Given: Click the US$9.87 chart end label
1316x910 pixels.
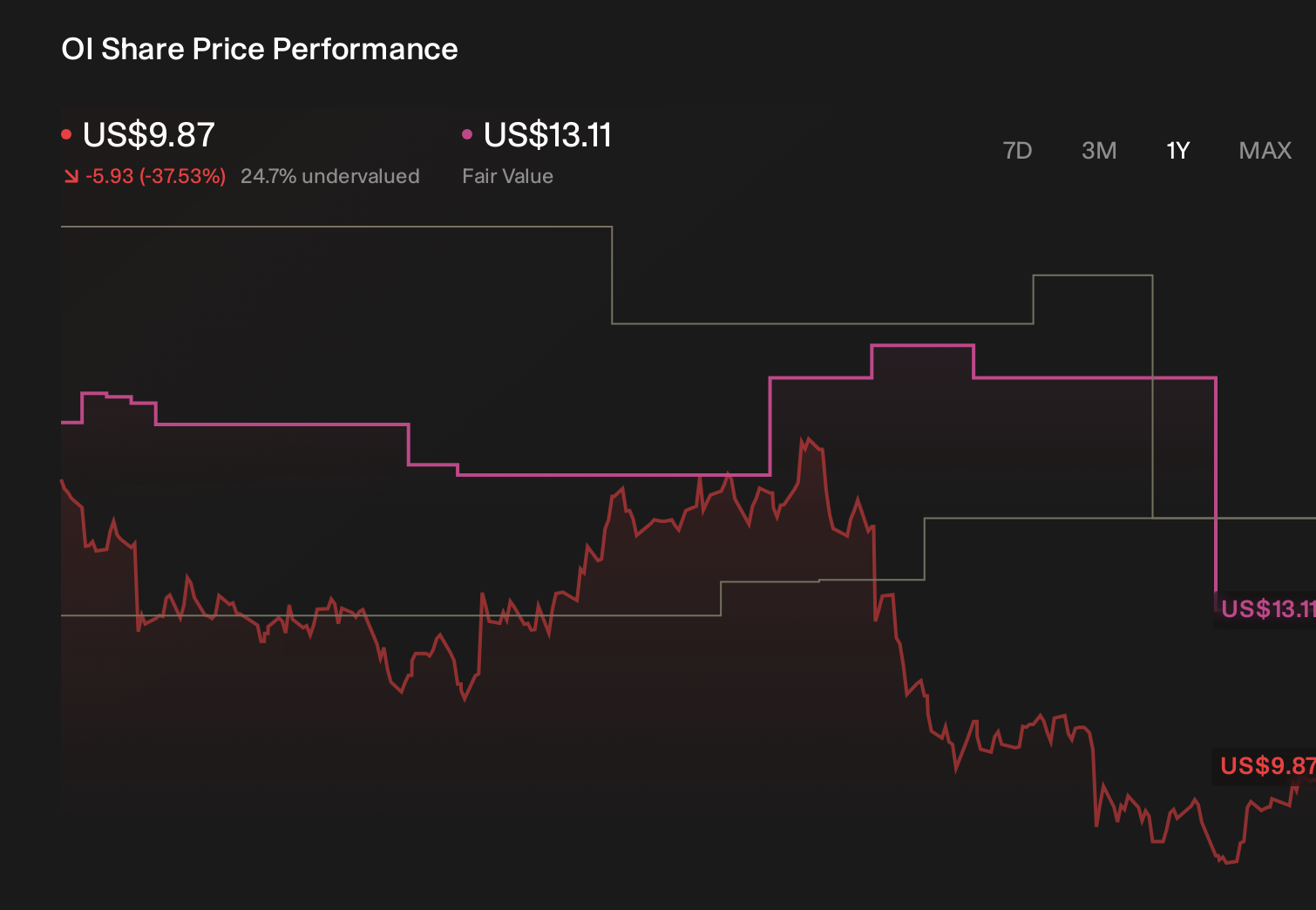Looking at the screenshot, I should [1267, 766].
